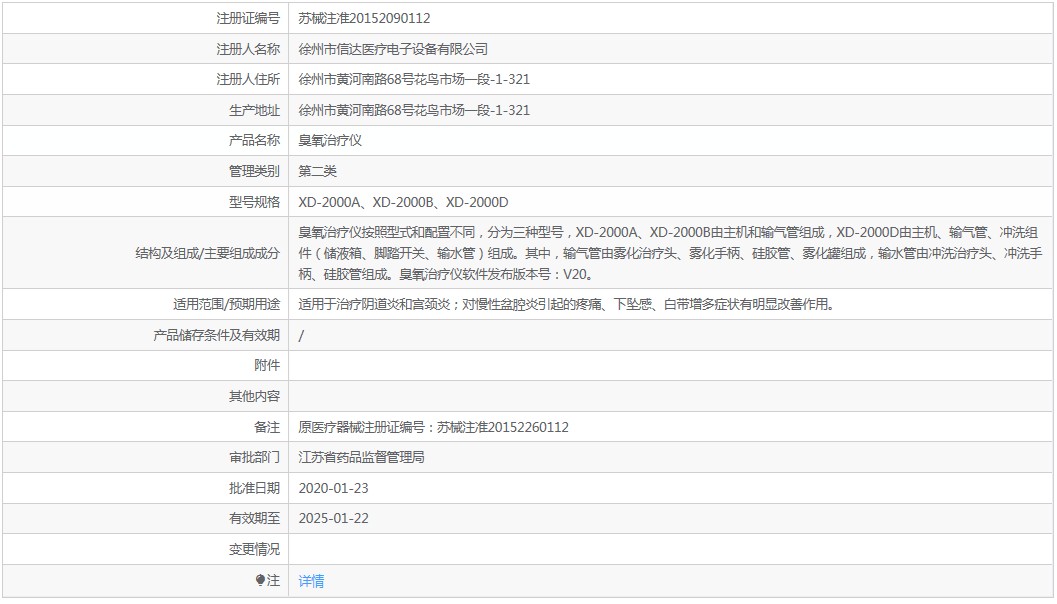Select approval date 2020-01-23

(333, 488)
